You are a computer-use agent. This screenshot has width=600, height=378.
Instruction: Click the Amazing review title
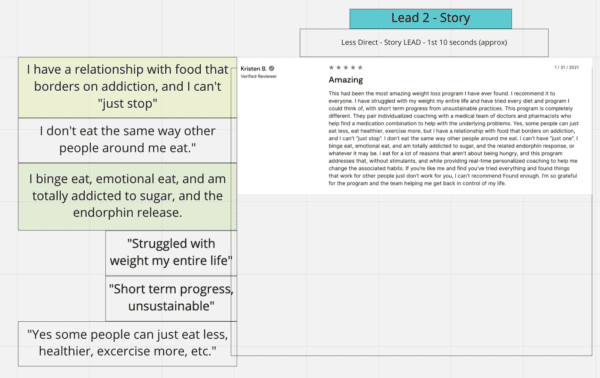[x=346, y=80]
